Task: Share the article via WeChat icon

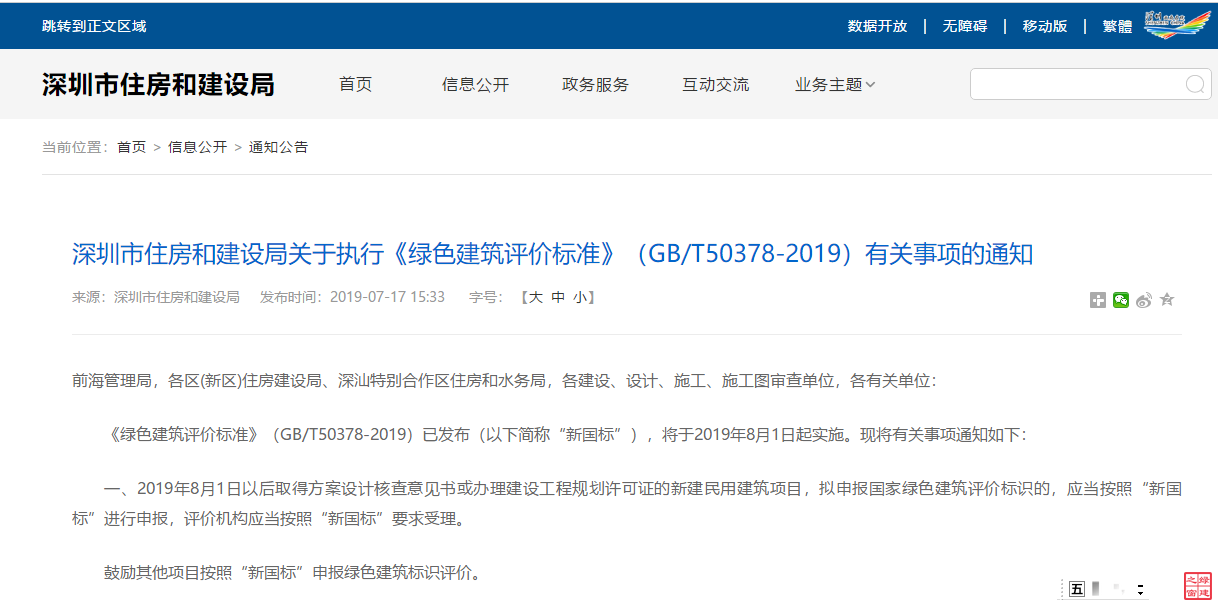Action: point(1120,299)
